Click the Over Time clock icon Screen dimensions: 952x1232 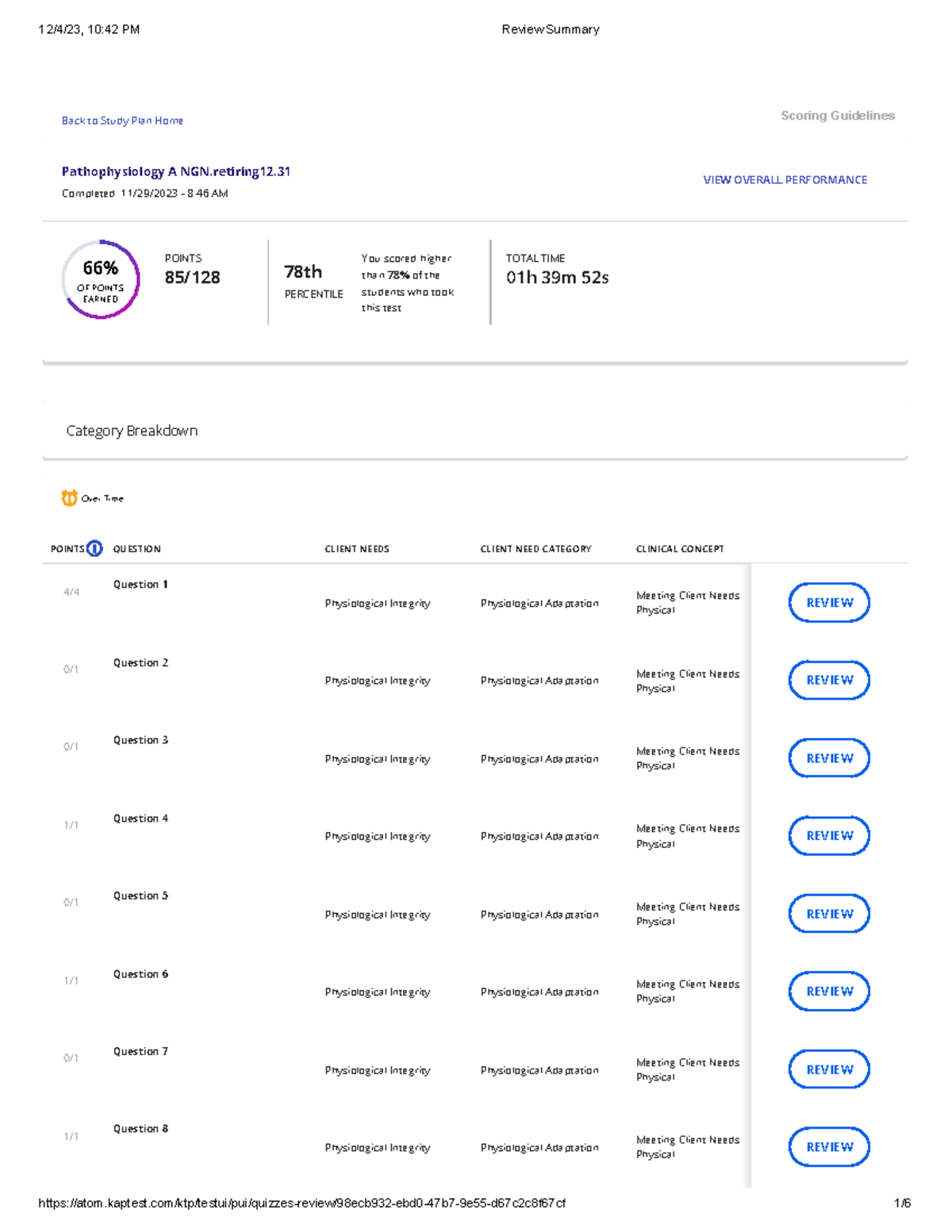(70, 498)
